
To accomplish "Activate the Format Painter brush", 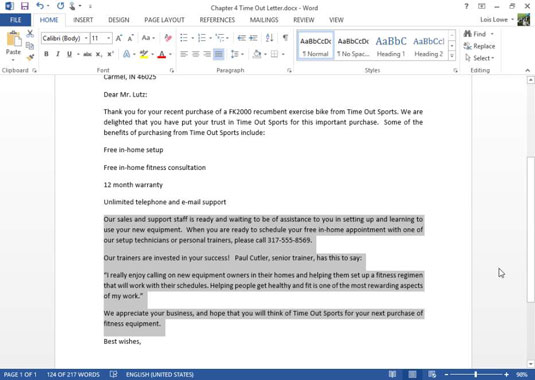I will 30,57.
